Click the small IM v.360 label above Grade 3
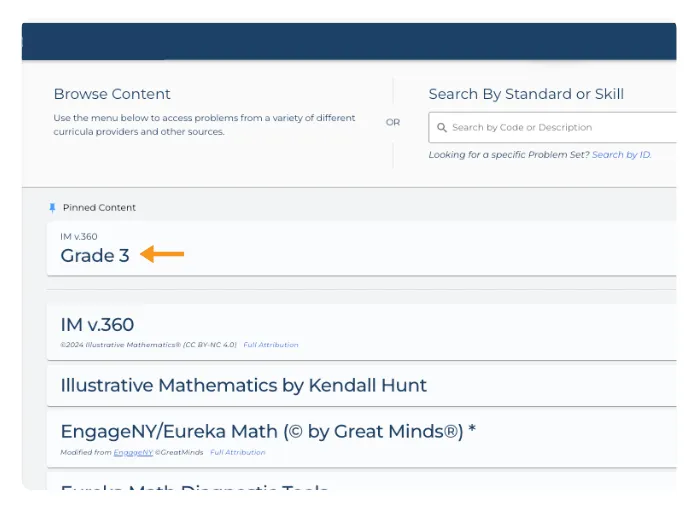The image size is (698, 508). click(x=79, y=236)
